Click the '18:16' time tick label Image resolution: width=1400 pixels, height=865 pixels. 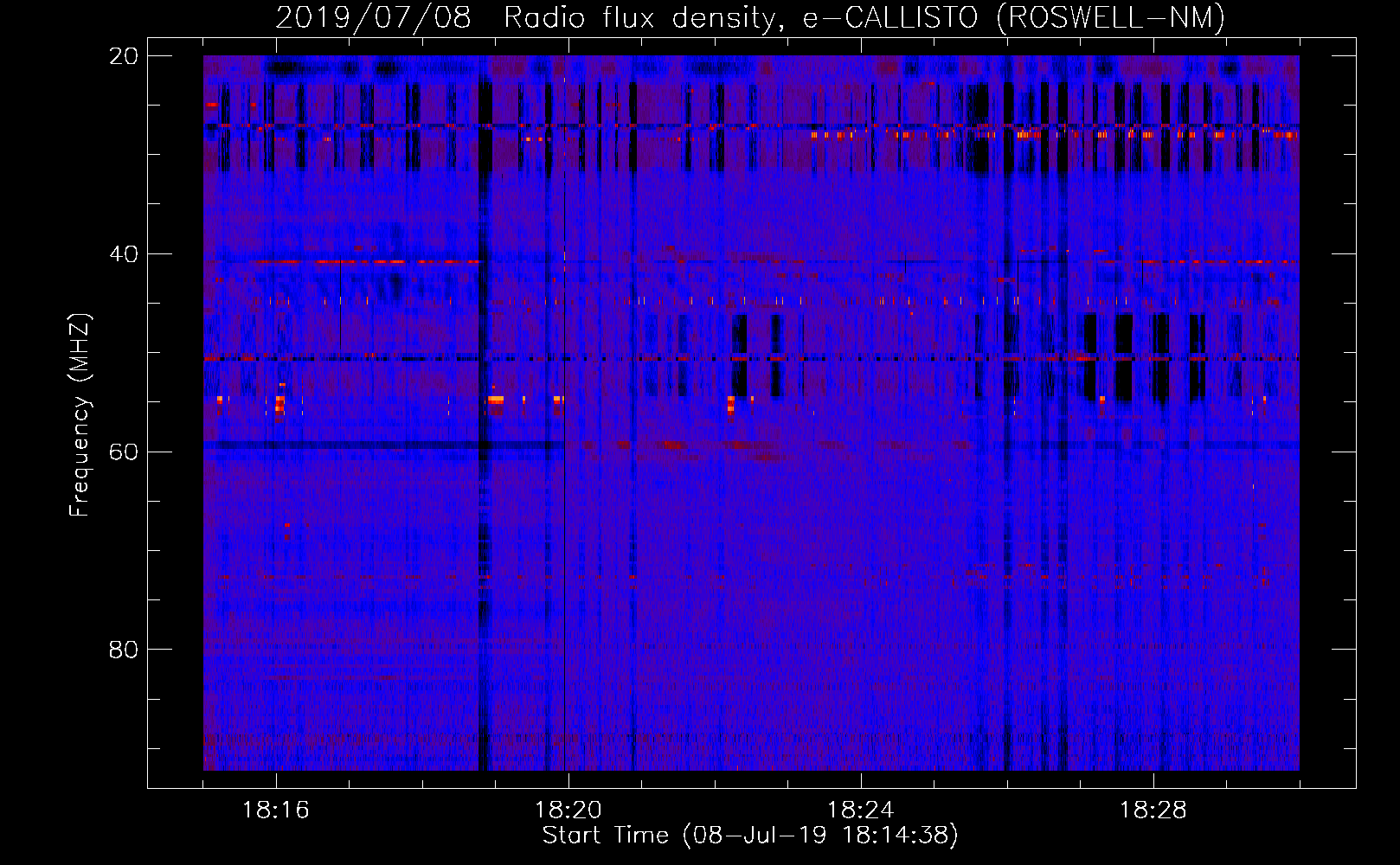click(276, 811)
